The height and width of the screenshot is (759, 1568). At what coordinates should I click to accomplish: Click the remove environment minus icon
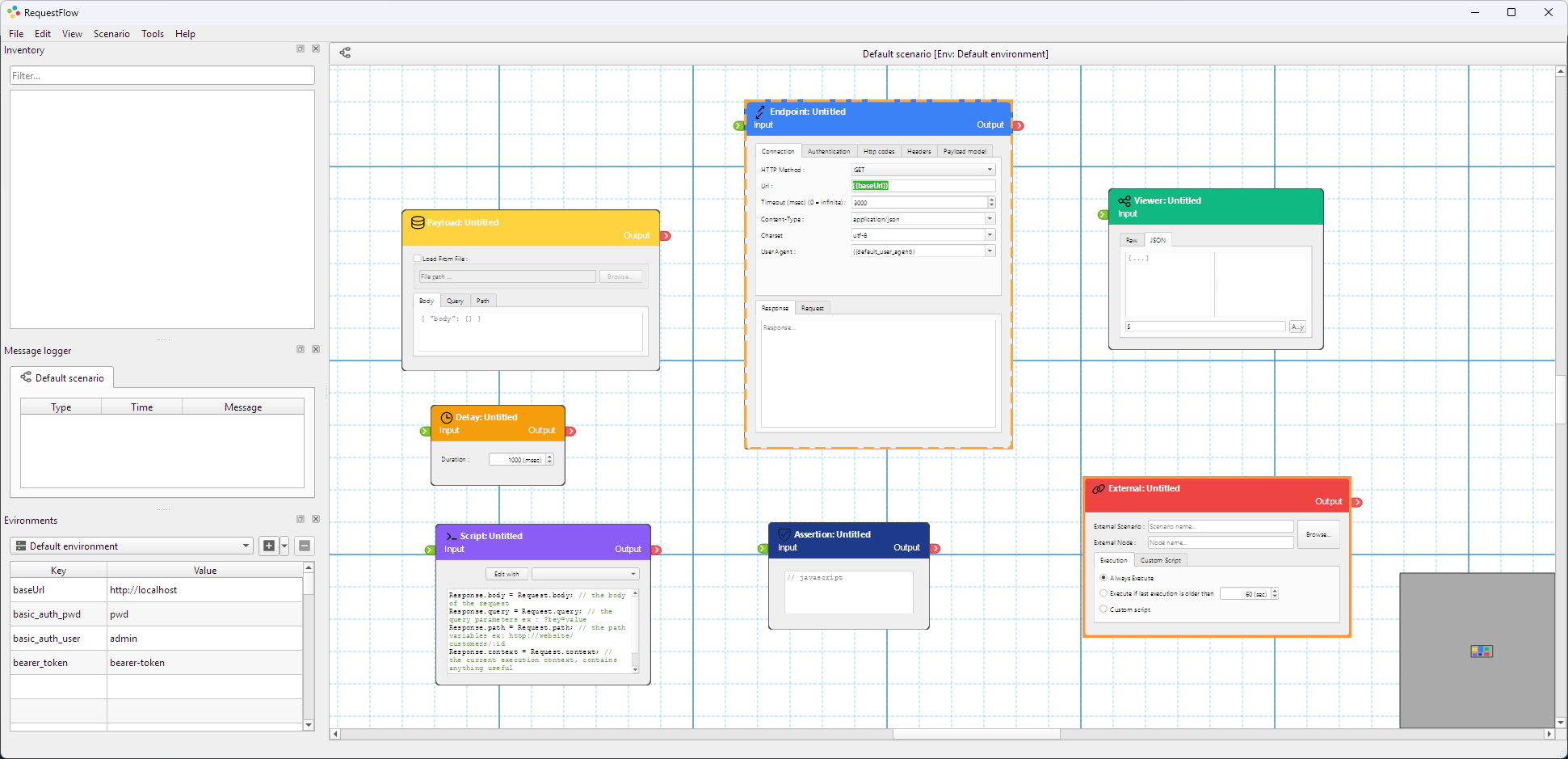[305, 546]
